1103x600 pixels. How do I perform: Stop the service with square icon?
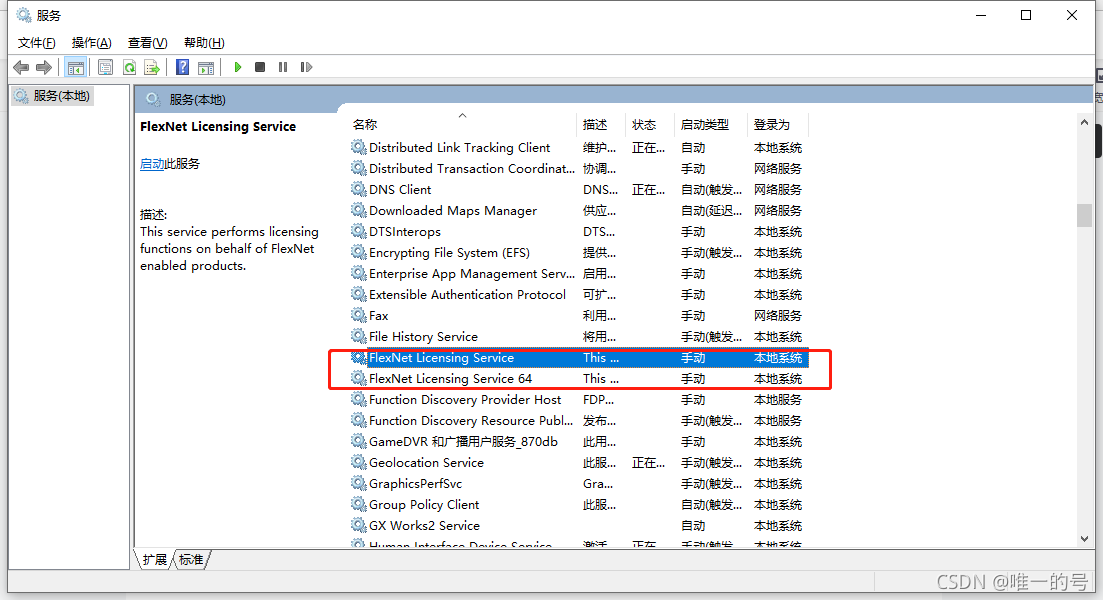(x=260, y=68)
